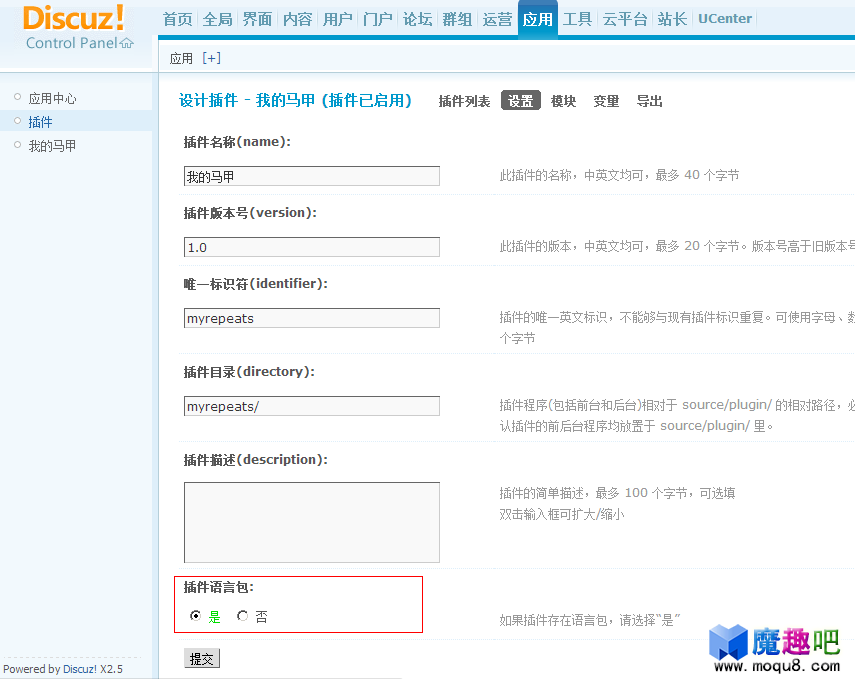Open the 内容 top menu
This screenshot has height=679, width=855.
297,19
